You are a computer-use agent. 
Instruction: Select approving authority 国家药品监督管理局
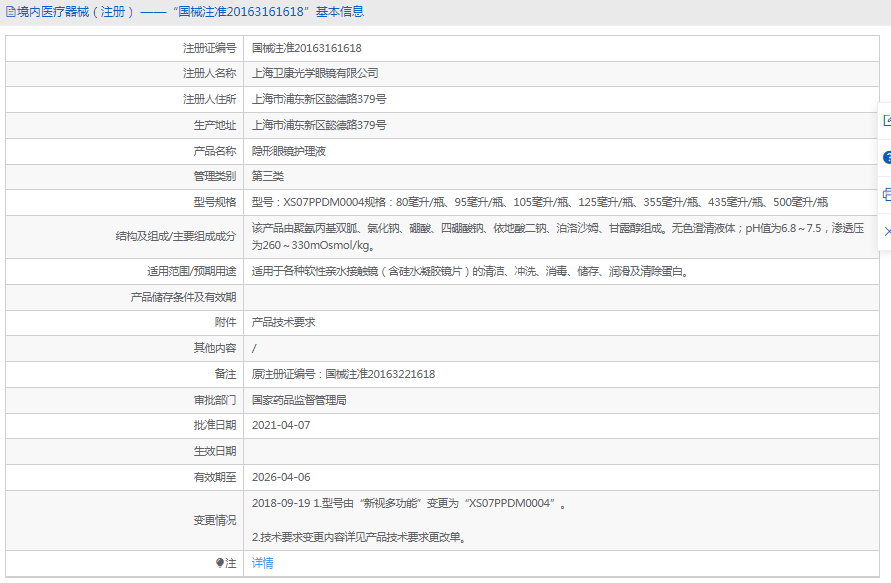coord(299,400)
